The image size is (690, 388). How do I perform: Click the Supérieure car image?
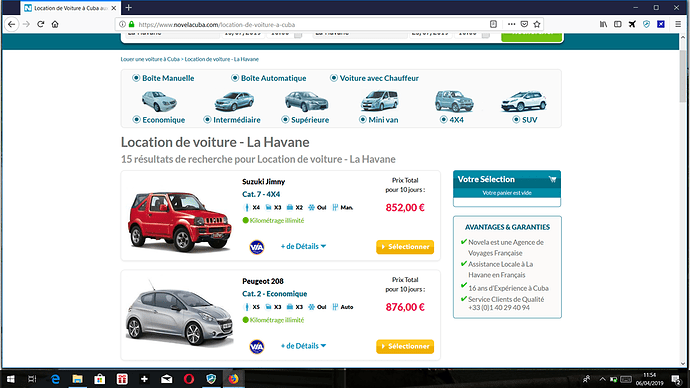coord(306,101)
